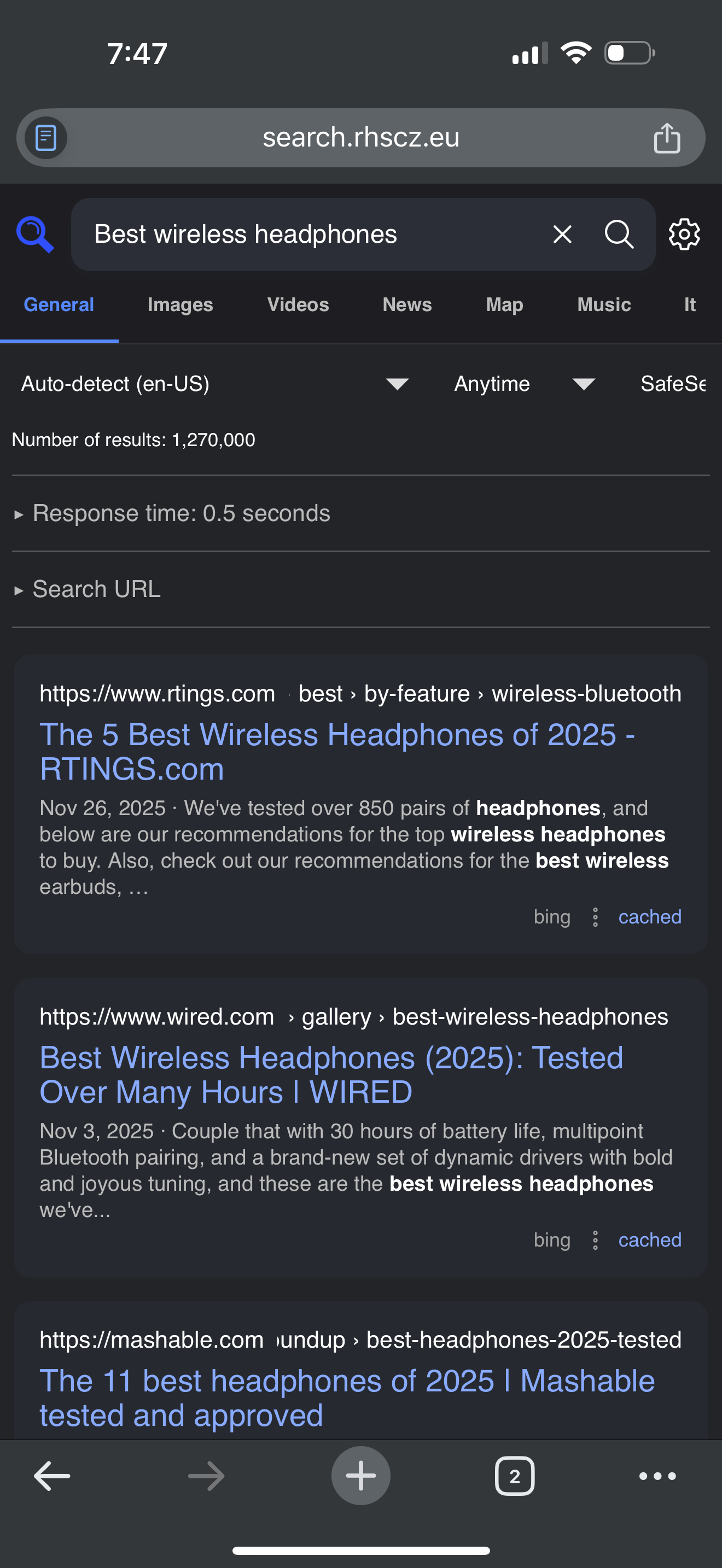Switch to the Images tab
The image size is (722, 1568).
point(180,305)
